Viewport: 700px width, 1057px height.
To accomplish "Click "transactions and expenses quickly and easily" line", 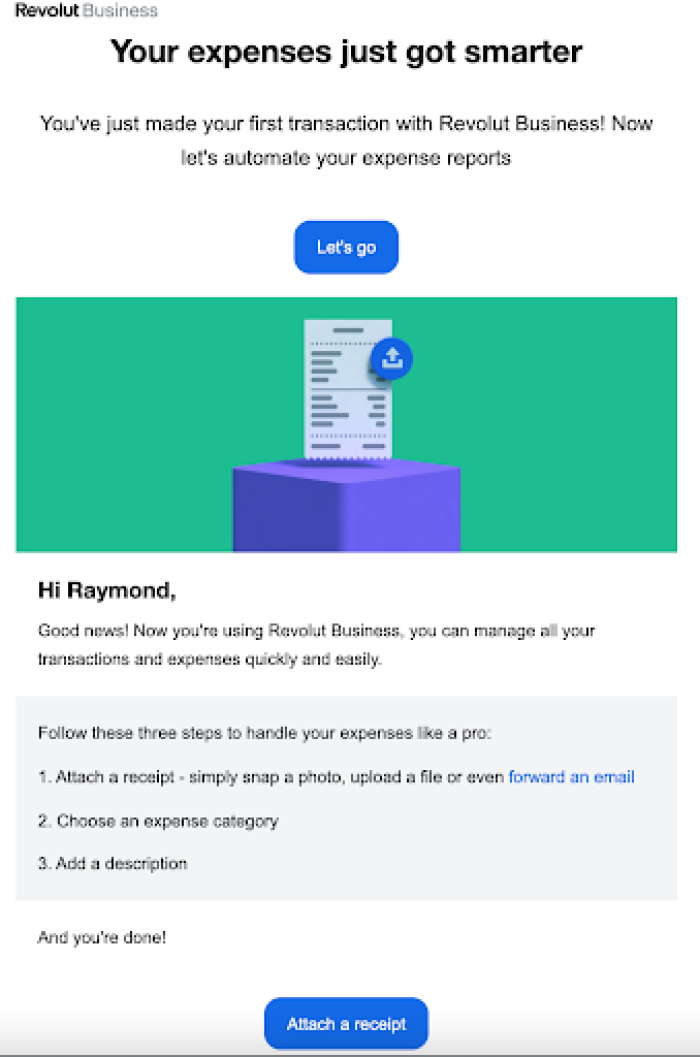I will click(x=210, y=659).
